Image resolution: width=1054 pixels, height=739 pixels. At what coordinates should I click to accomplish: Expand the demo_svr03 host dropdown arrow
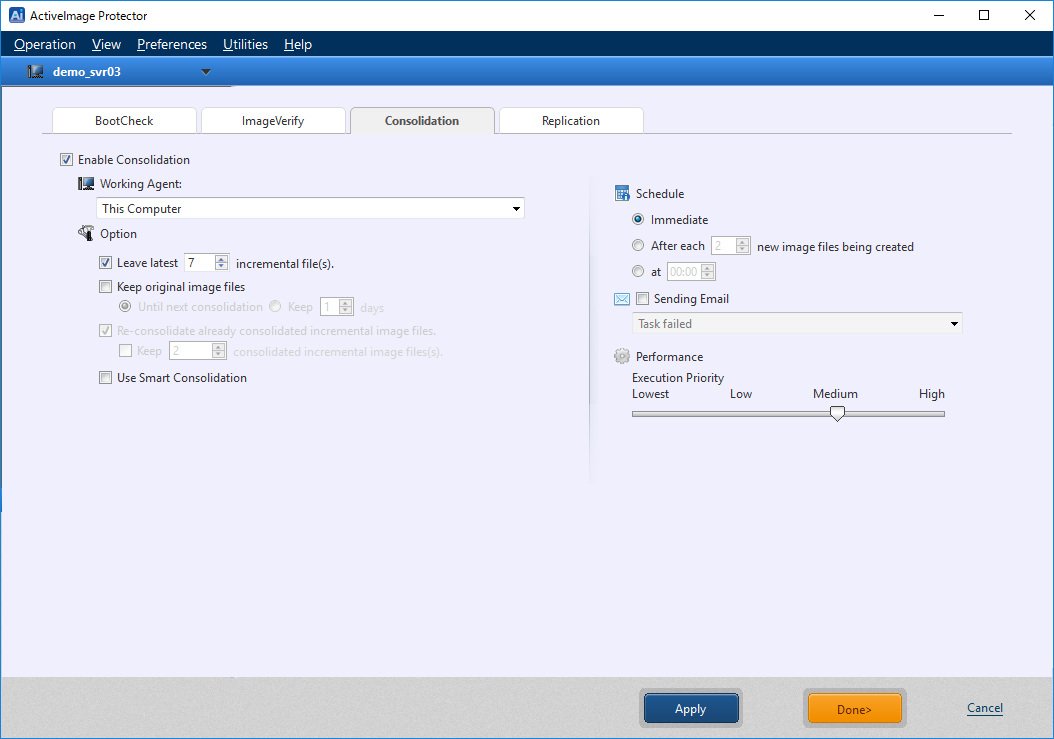(206, 72)
